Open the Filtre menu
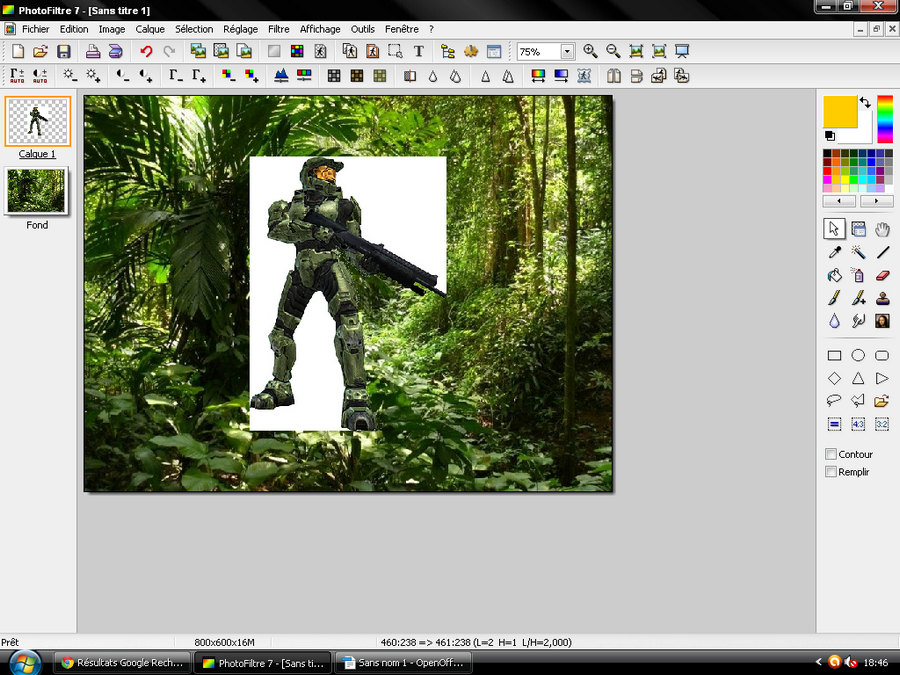Image resolution: width=900 pixels, height=675 pixels. coord(278,29)
